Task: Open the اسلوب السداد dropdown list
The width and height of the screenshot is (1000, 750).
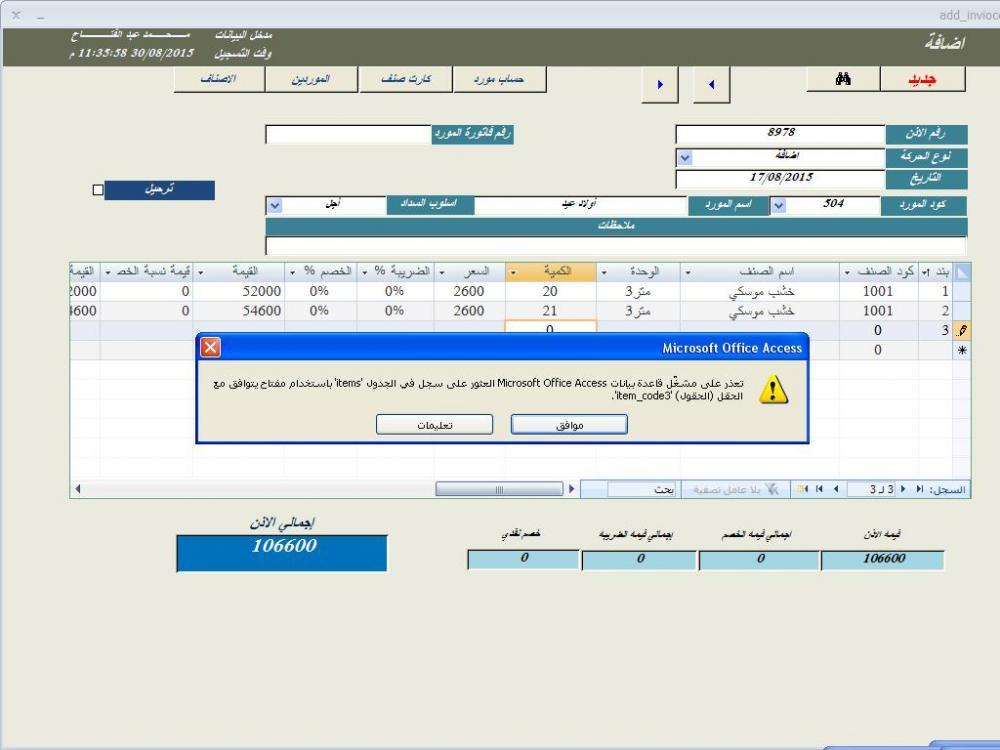Action: 276,205
